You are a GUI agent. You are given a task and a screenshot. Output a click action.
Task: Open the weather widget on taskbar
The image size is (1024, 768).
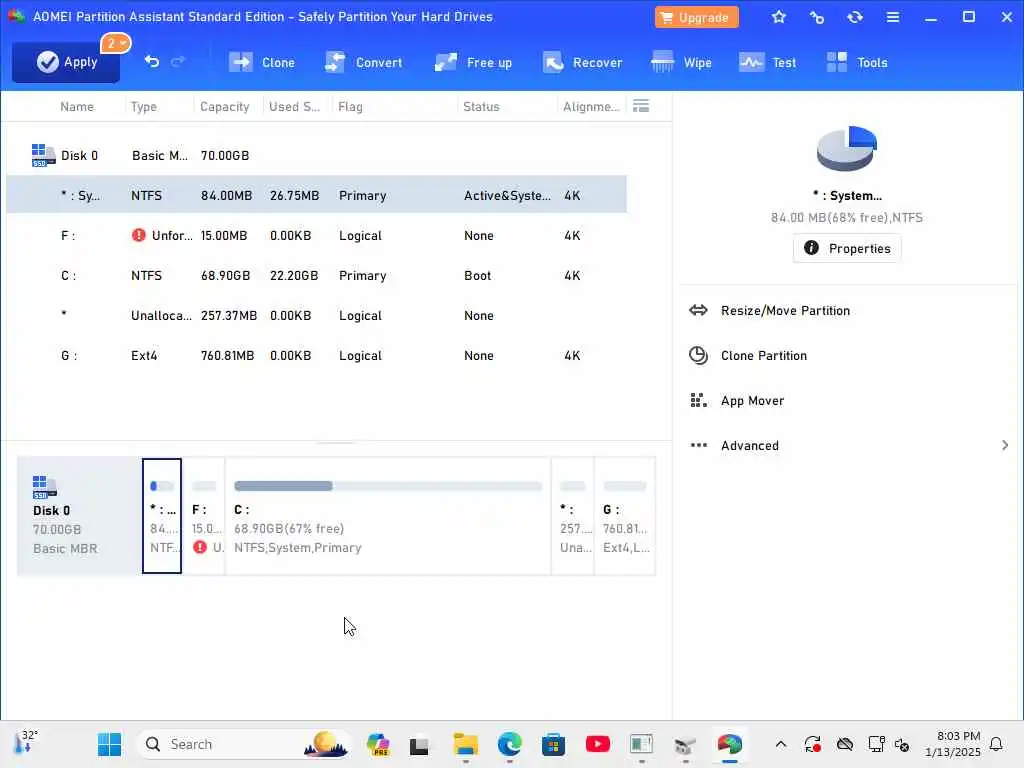pyautogui.click(x=27, y=742)
